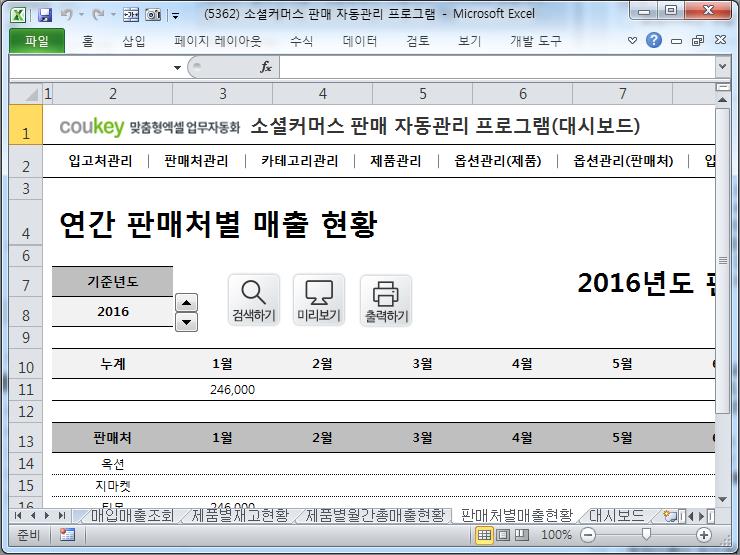Image resolution: width=740 pixels, height=555 pixels.
Task: Open 옵션관리(판매처) menu link
Action: pyautogui.click(x=623, y=161)
